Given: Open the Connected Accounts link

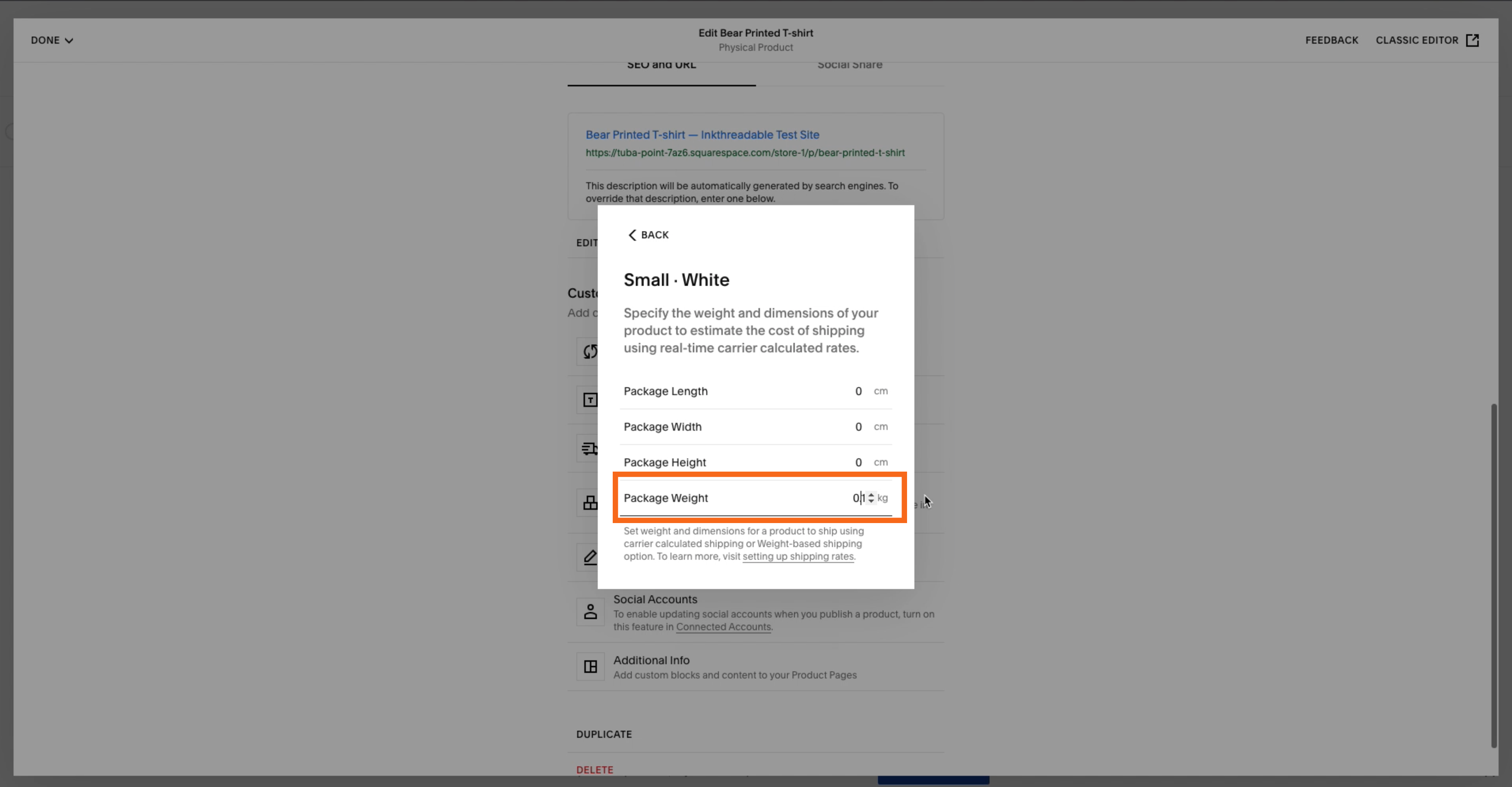Looking at the screenshot, I should (723, 627).
